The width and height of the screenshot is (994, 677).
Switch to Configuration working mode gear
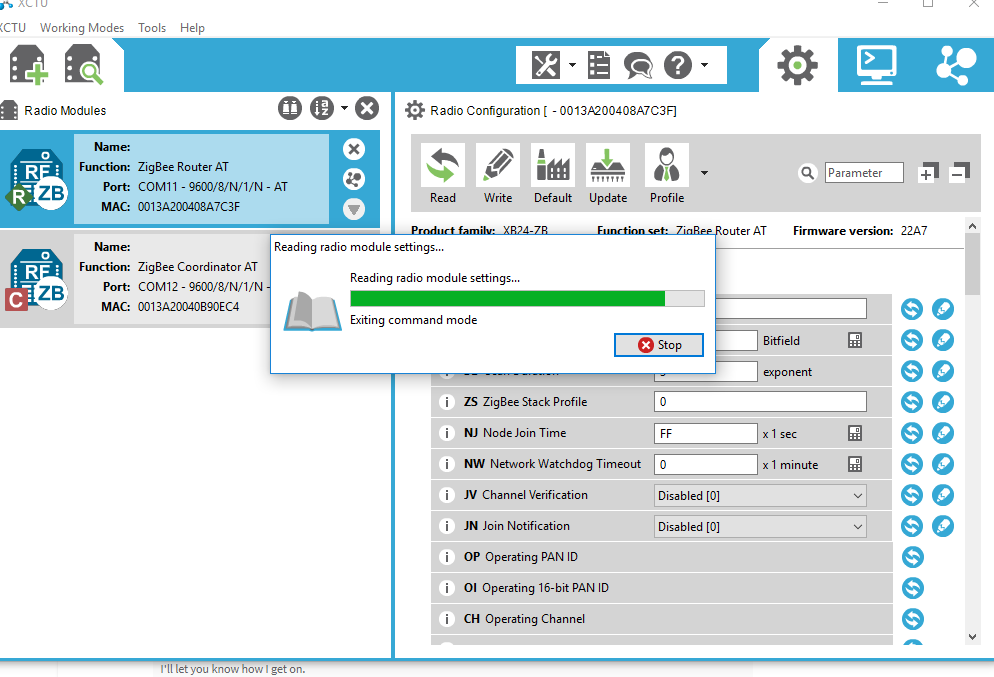(797, 65)
